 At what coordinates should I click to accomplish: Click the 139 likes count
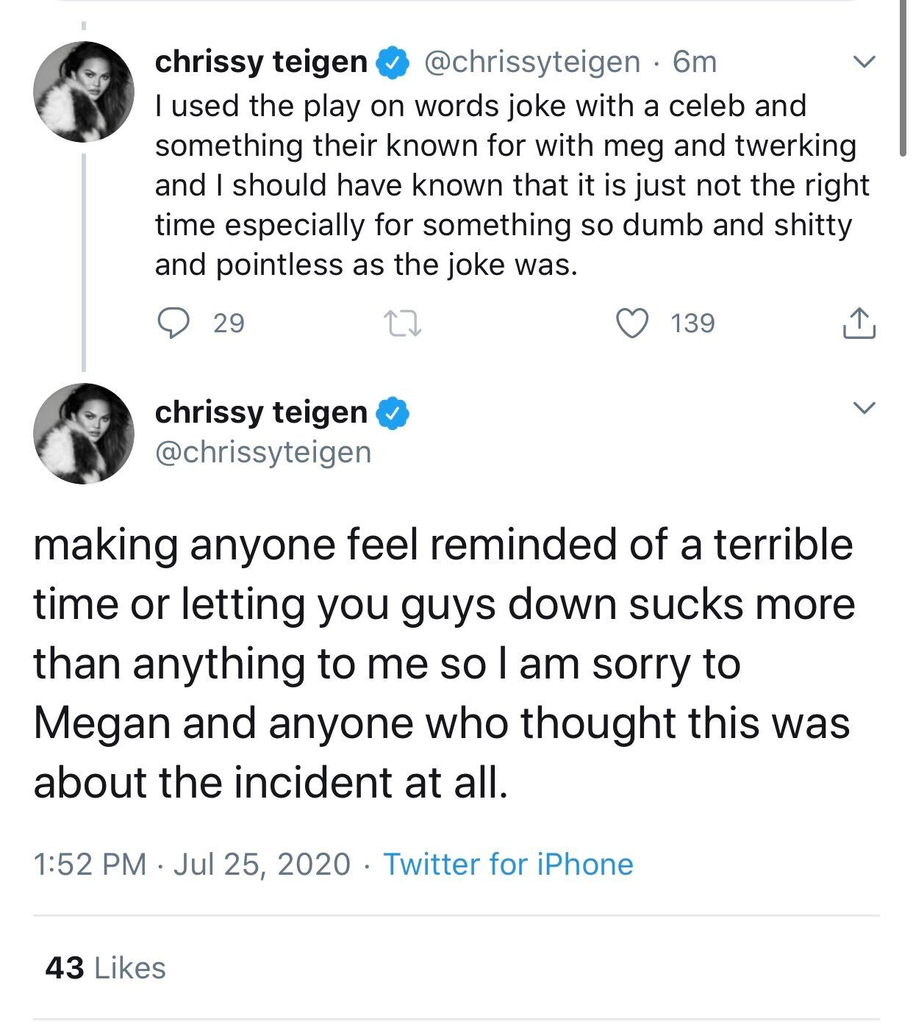(x=692, y=324)
